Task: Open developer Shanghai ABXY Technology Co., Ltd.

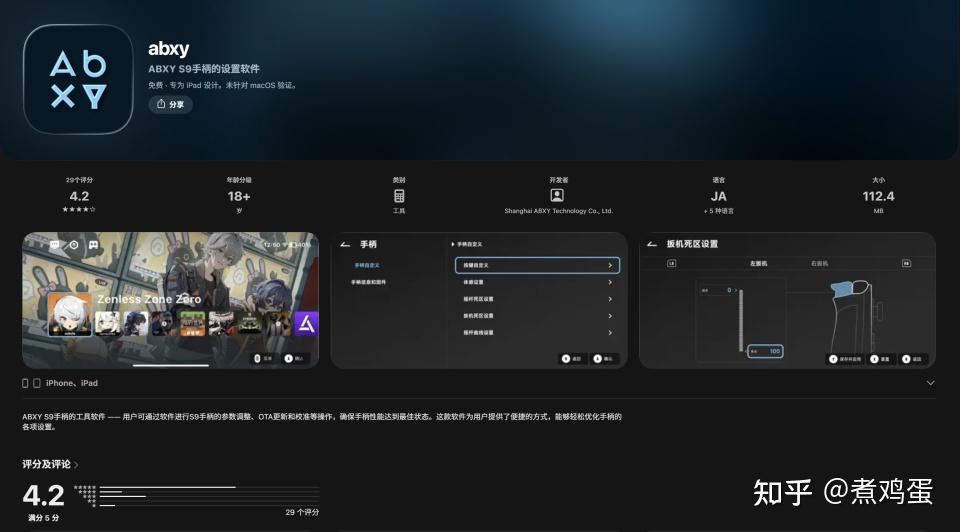Action: (x=558, y=211)
